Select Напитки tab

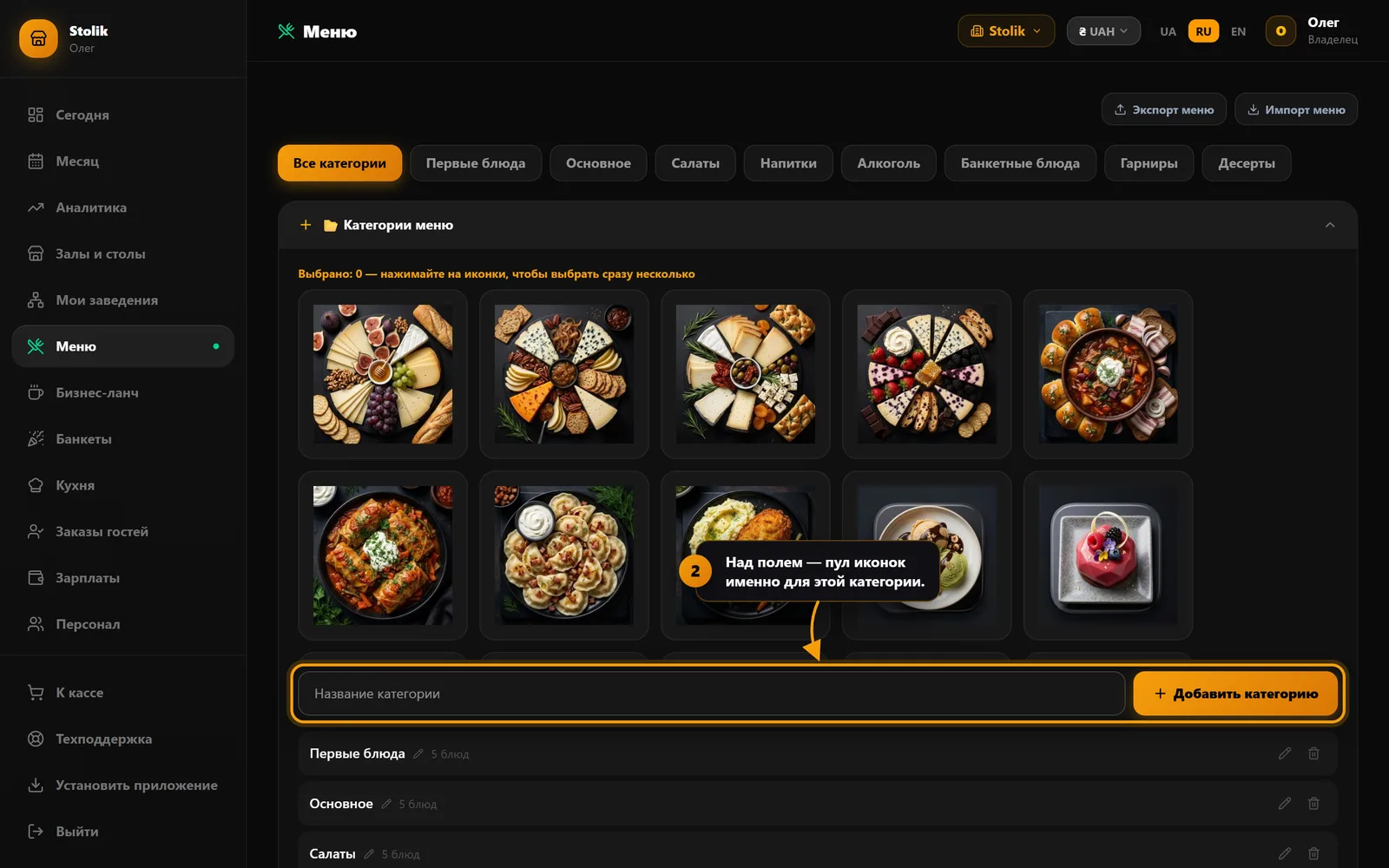788,163
